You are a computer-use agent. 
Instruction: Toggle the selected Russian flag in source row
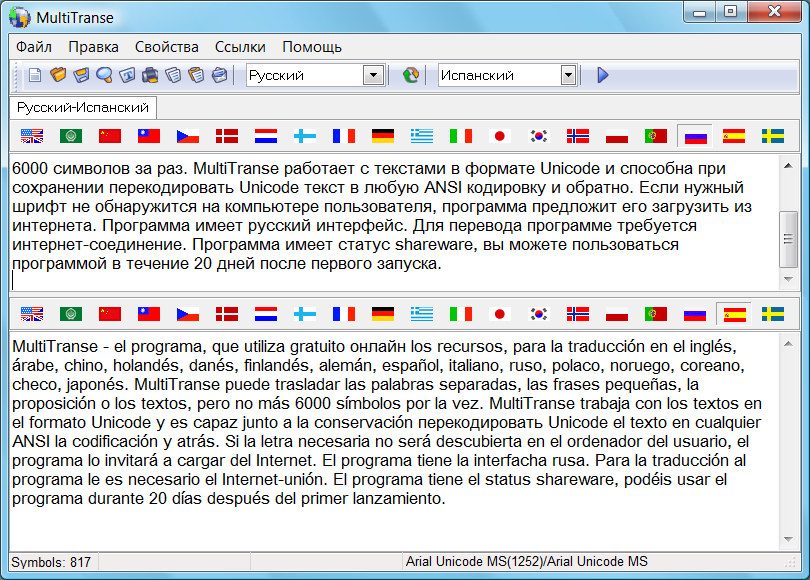[x=695, y=136]
